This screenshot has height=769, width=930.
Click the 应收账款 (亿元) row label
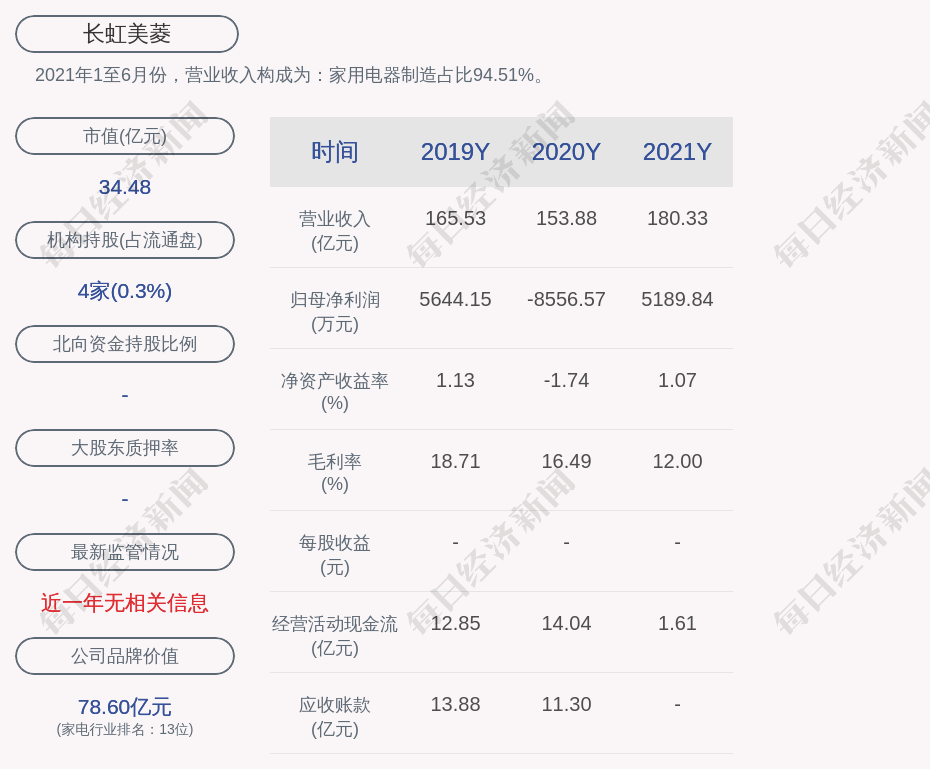(335, 717)
